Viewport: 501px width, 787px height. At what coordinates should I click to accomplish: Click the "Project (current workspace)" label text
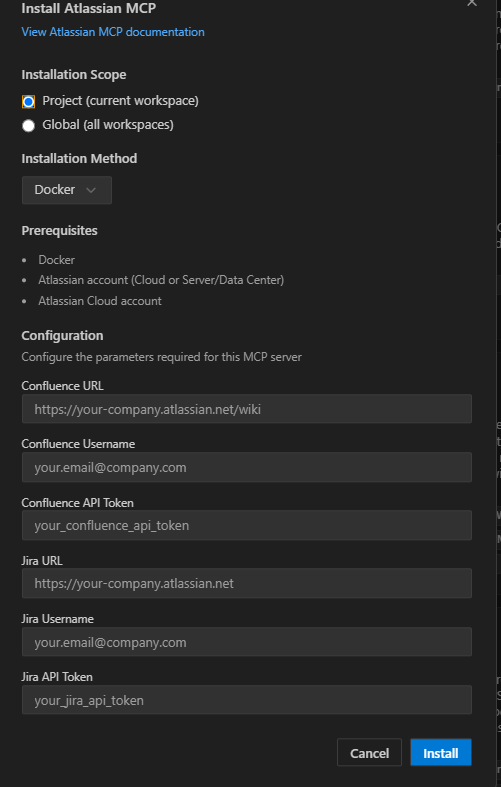(x=120, y=101)
